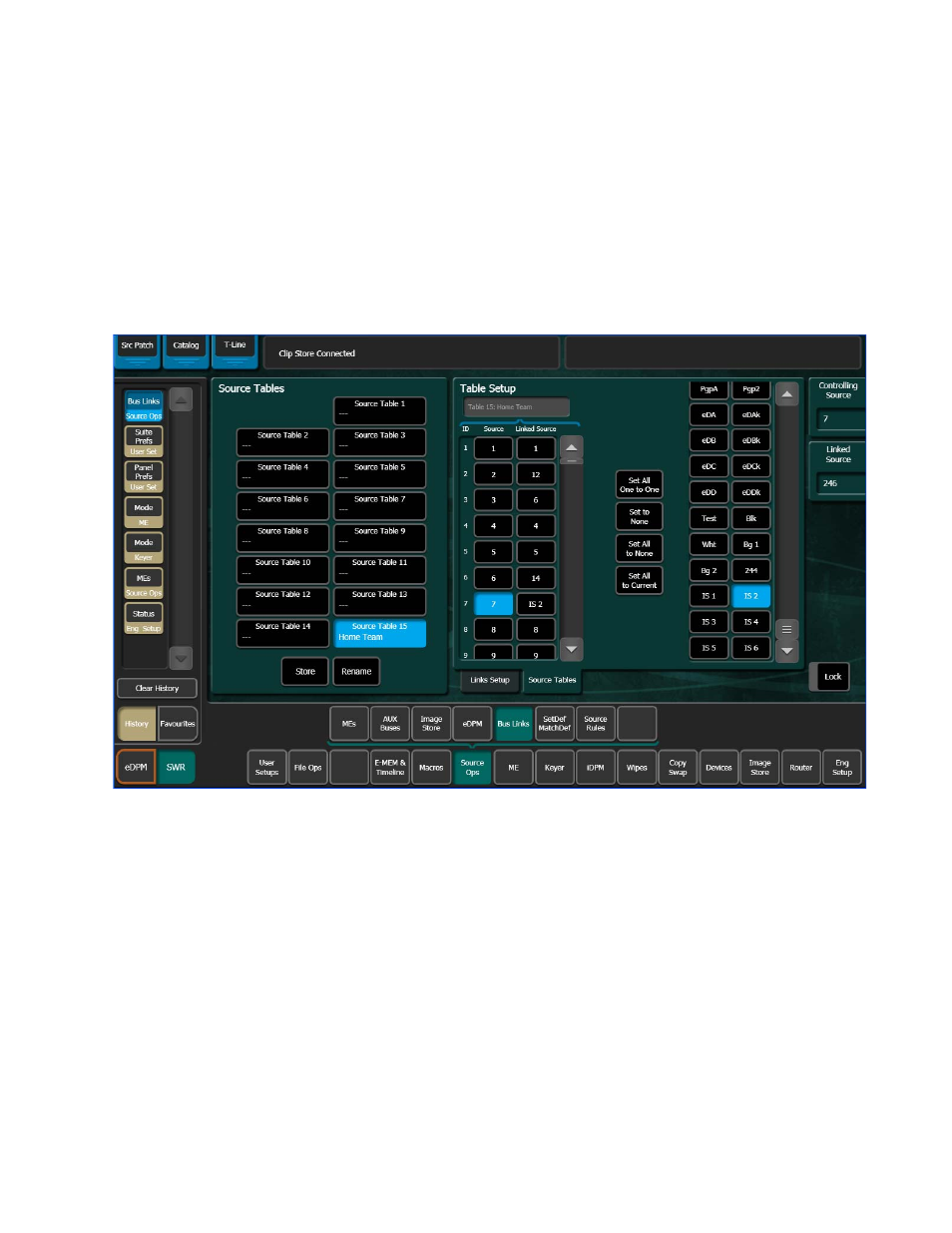The width and height of the screenshot is (952, 1233).
Task: Click the Table Setup list down arrow
Action: coord(571,649)
